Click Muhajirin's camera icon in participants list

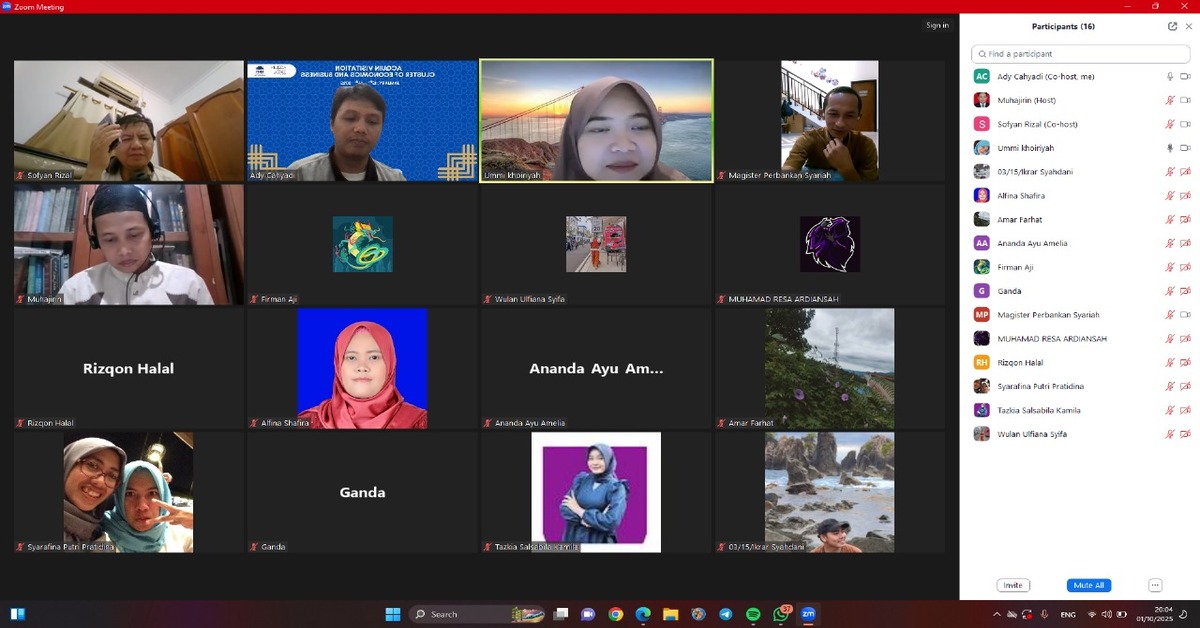(x=1185, y=100)
